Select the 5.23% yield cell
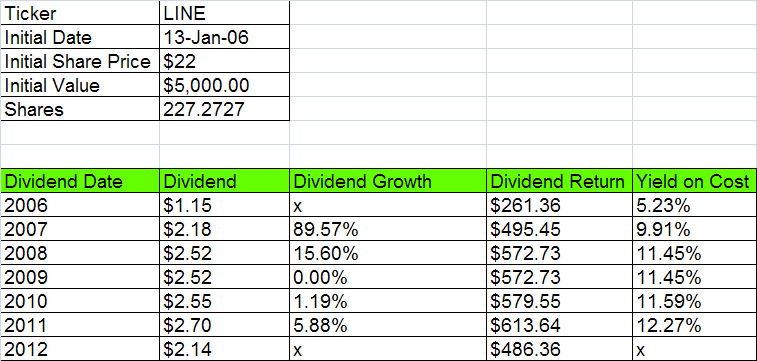 pos(695,205)
